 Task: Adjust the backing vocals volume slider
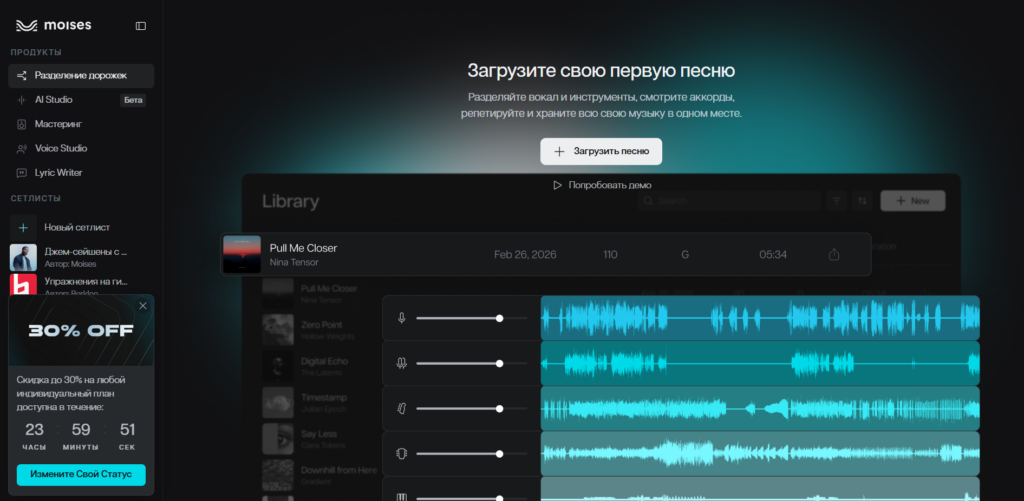point(472,363)
